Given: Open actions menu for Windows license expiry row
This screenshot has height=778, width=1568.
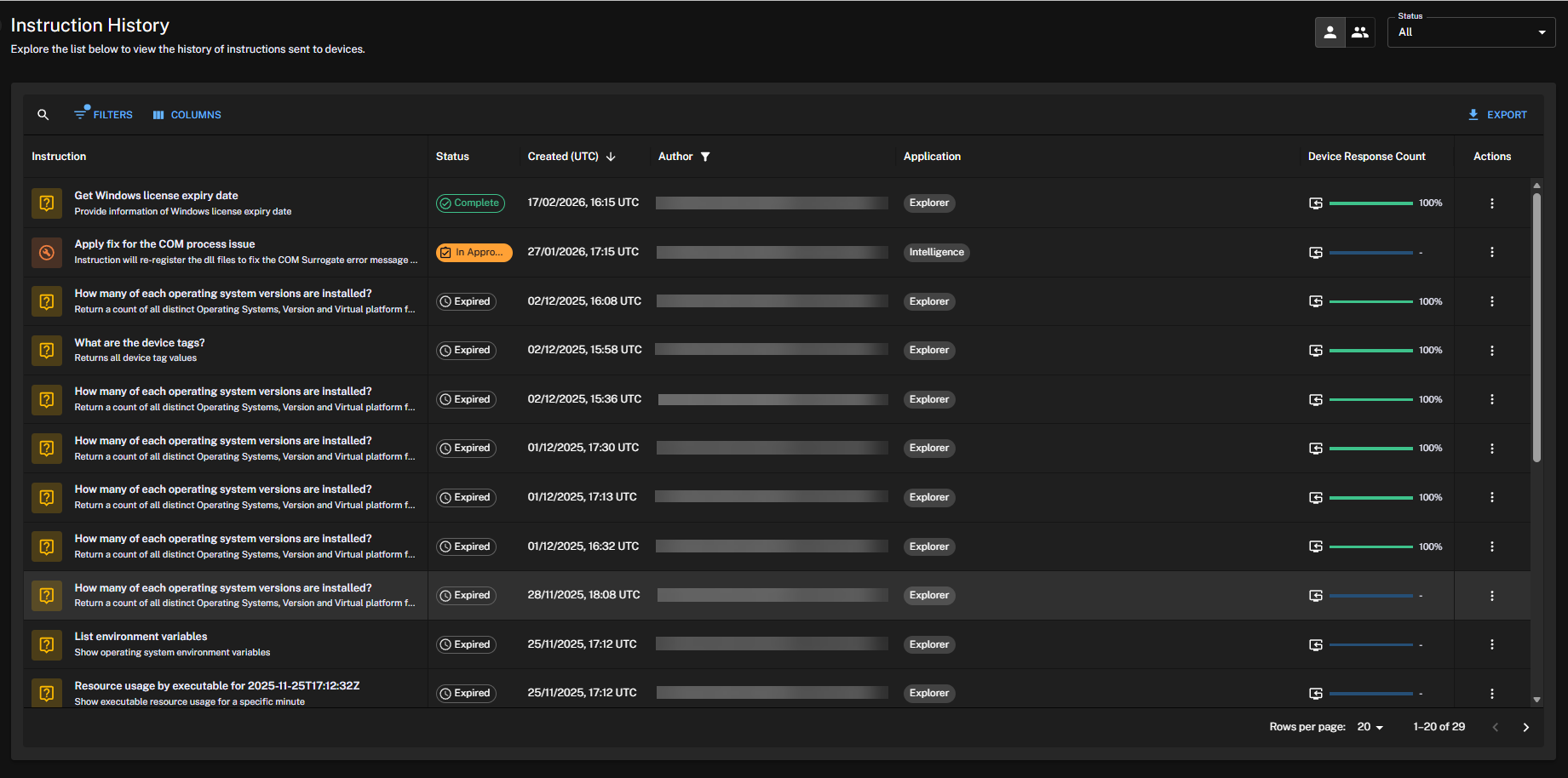Looking at the screenshot, I should (1491, 203).
